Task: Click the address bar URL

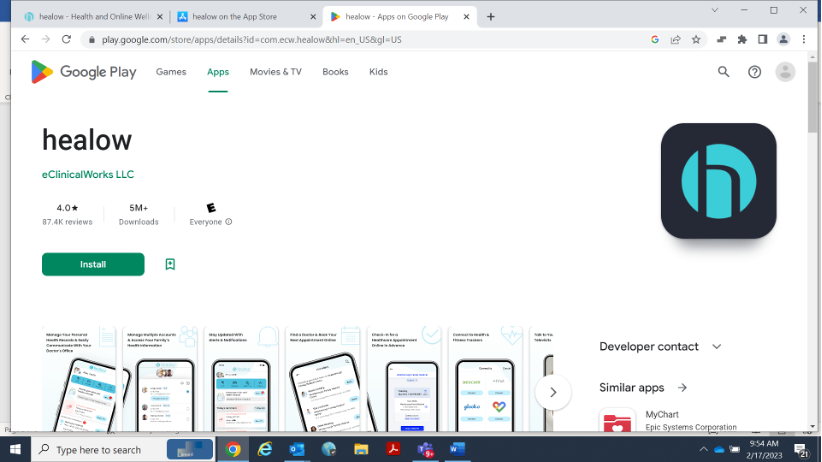Action: (x=252, y=39)
